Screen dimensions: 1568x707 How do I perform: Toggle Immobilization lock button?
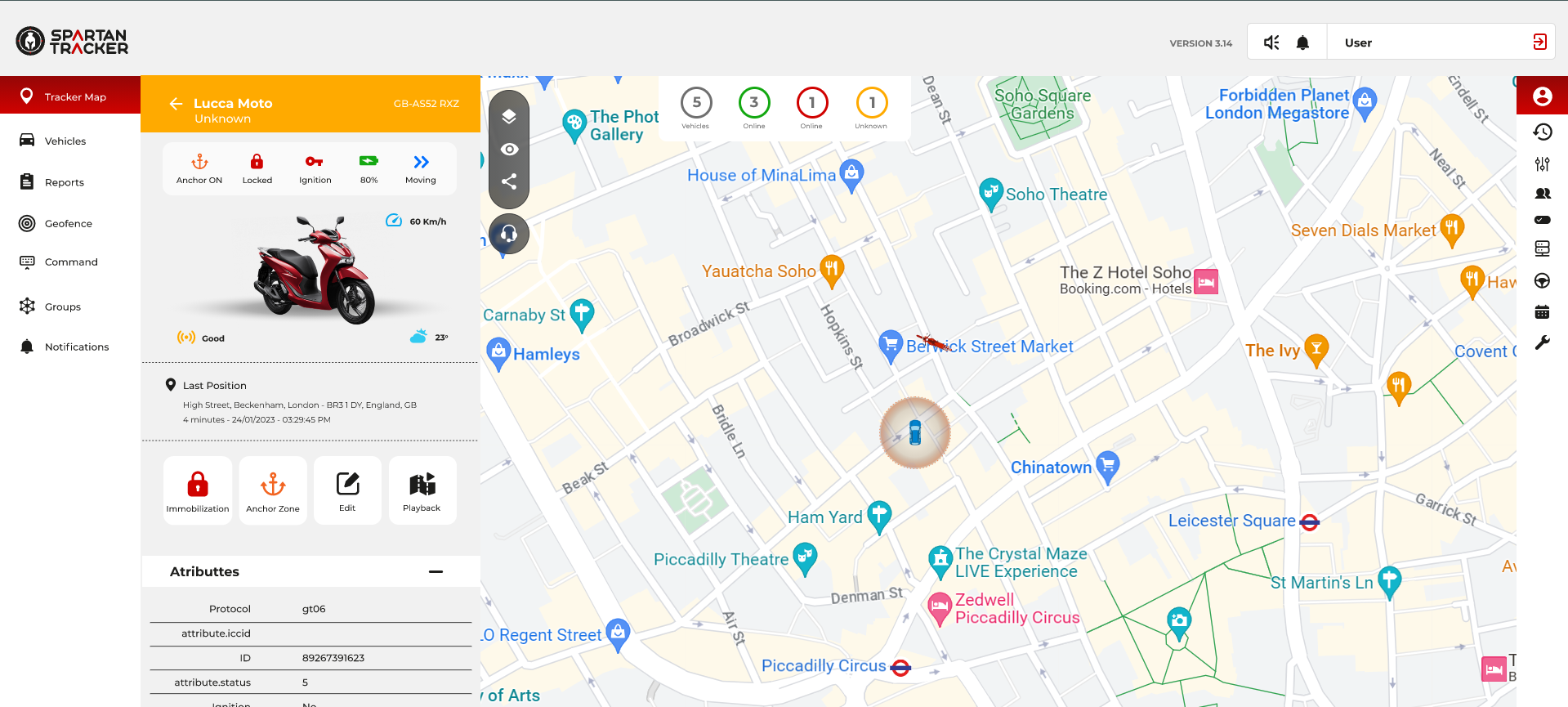(198, 490)
